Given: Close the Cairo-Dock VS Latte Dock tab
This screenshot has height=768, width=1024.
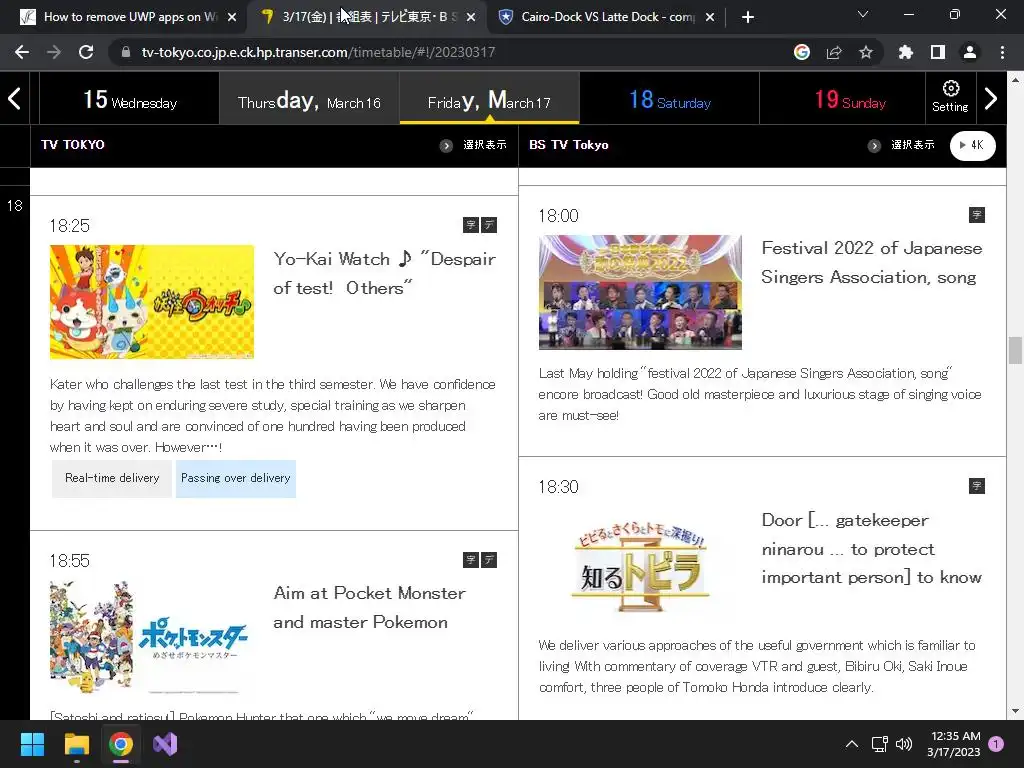Looking at the screenshot, I should coord(710,17).
